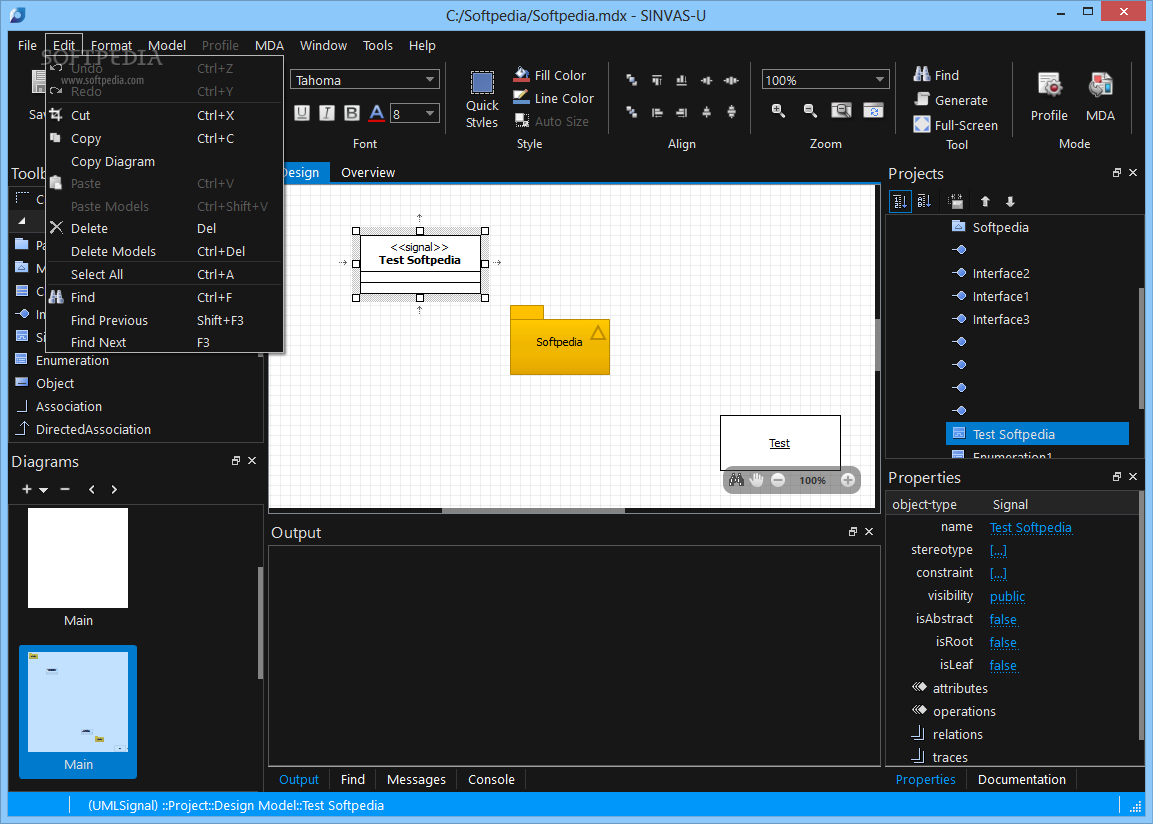The width and height of the screenshot is (1153, 824).
Task: Select Interface1 in Projects tree
Action: 1000,296
